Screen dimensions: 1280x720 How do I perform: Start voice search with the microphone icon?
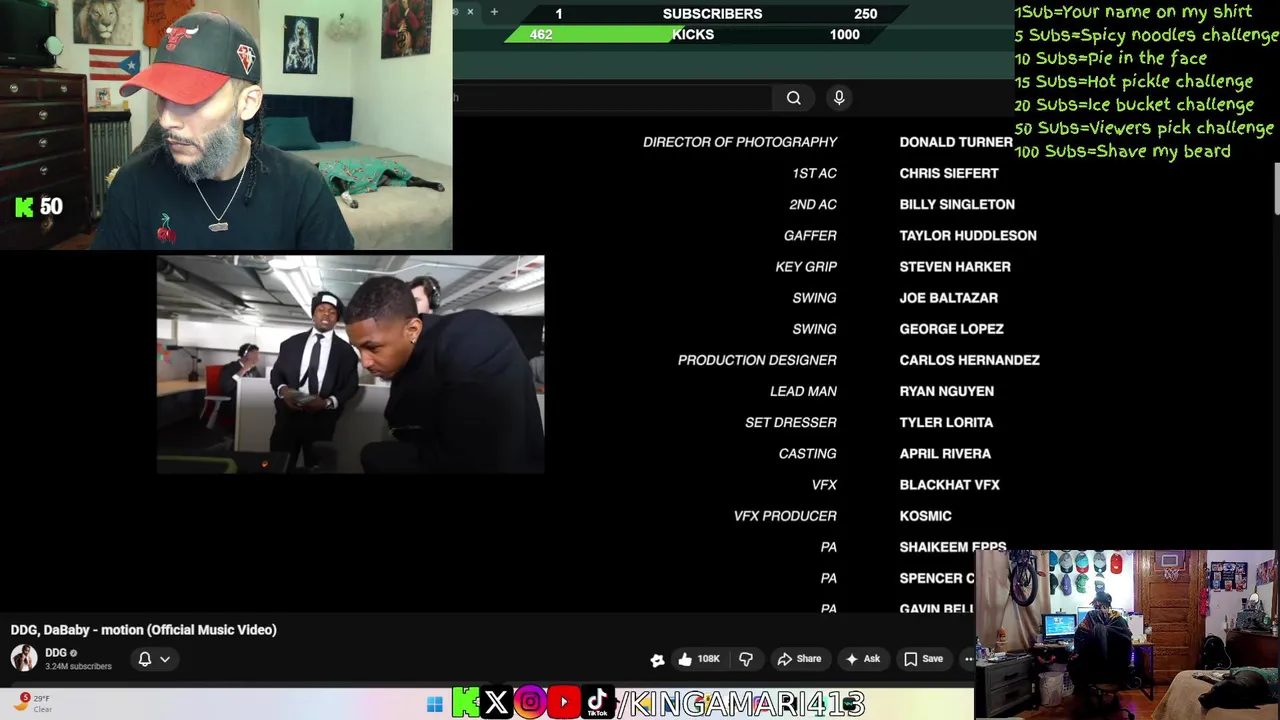[839, 97]
